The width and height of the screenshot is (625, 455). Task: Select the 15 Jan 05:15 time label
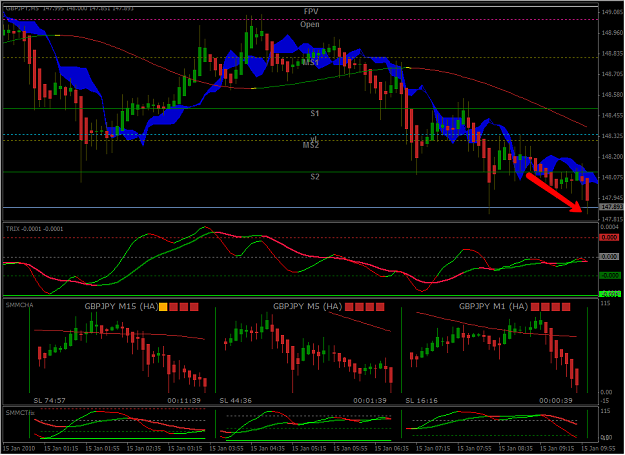click(309, 449)
